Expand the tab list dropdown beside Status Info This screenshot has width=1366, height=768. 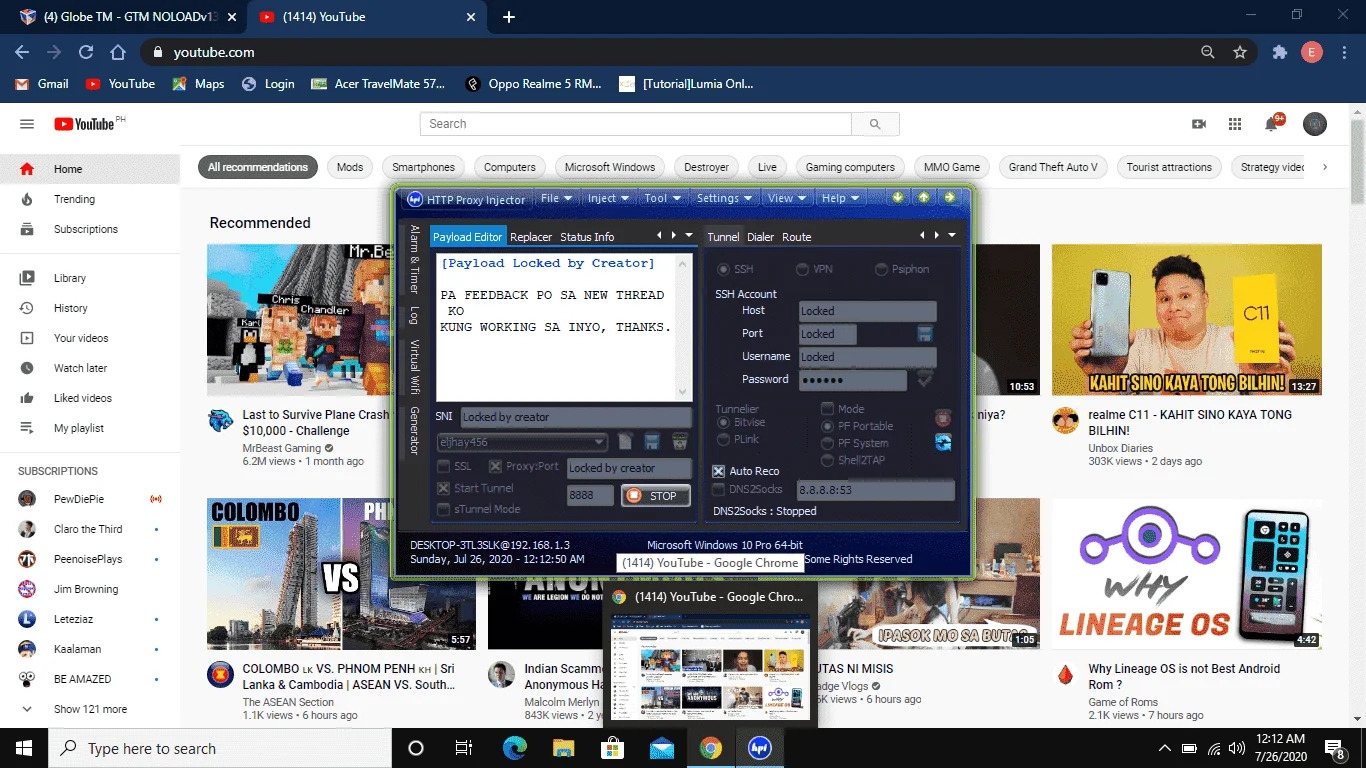689,236
